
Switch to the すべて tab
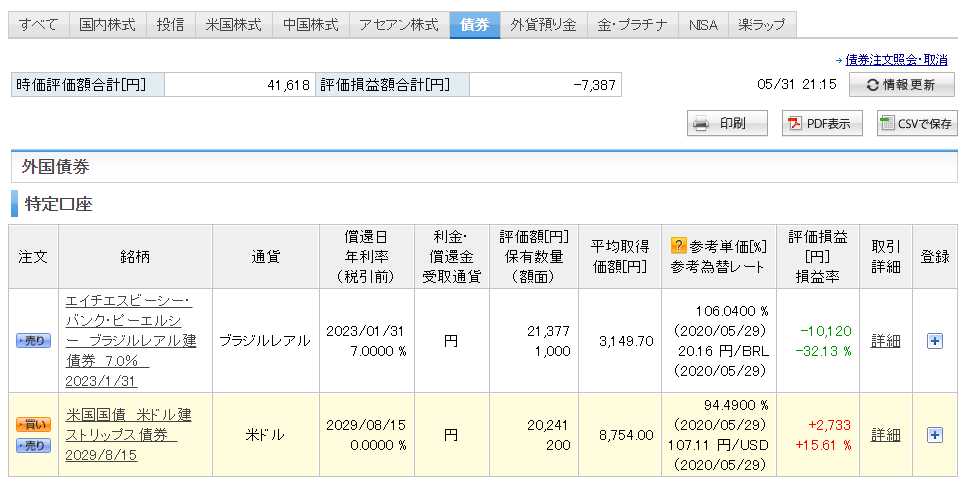coord(38,25)
